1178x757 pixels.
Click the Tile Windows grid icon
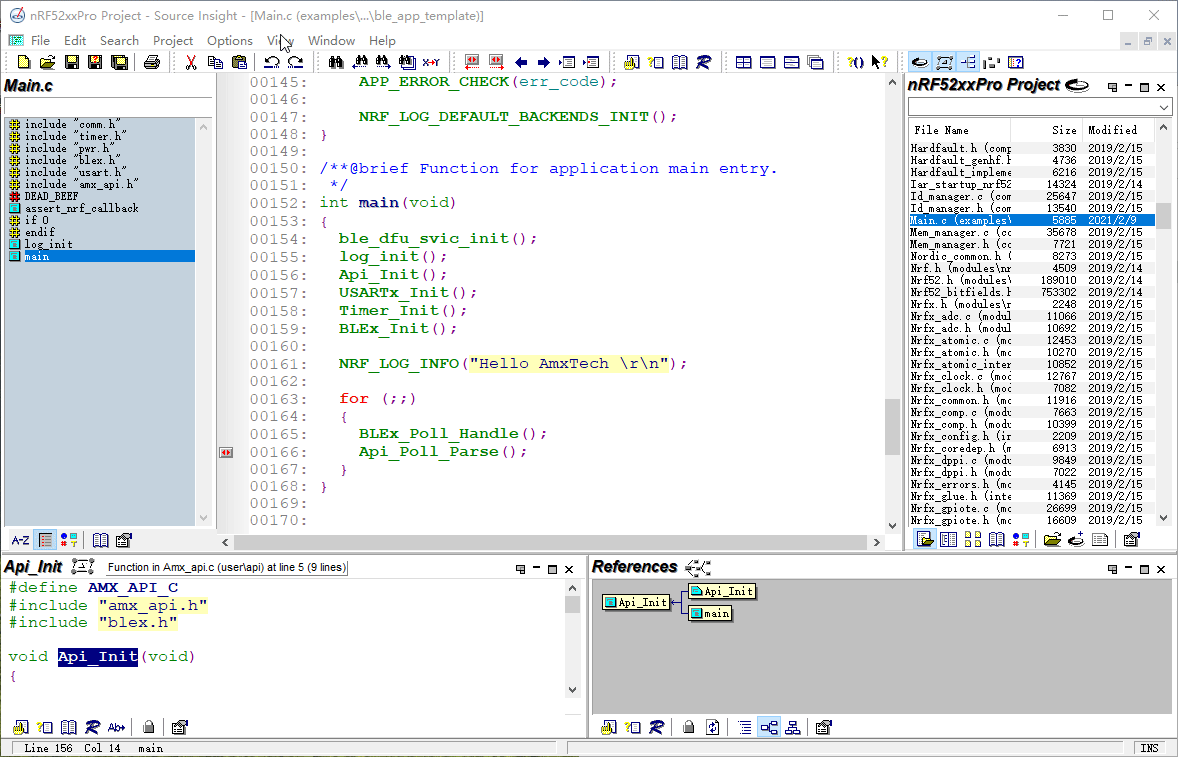(x=743, y=62)
